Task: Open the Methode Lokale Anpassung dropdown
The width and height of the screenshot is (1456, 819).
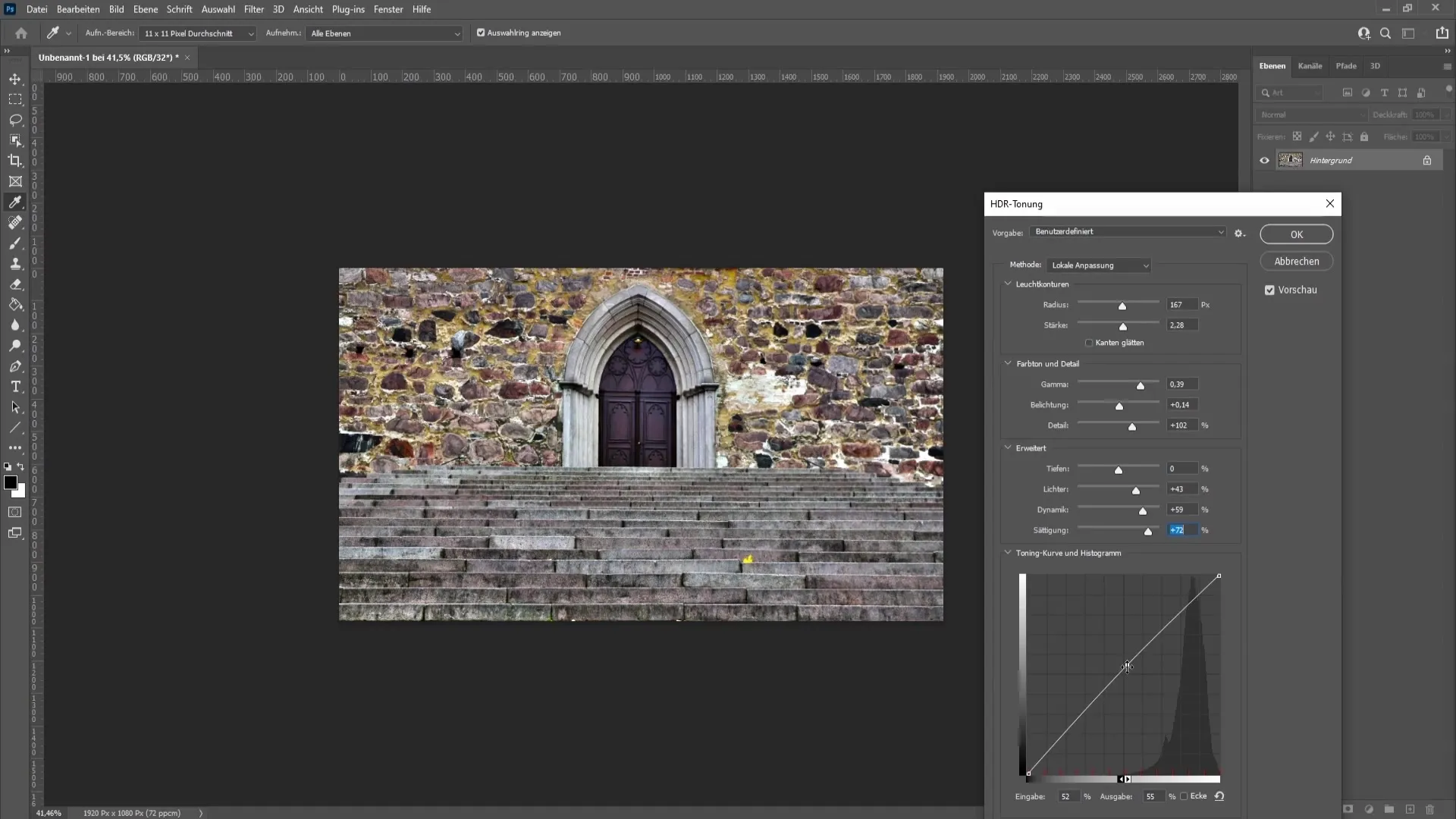Action: (1099, 265)
